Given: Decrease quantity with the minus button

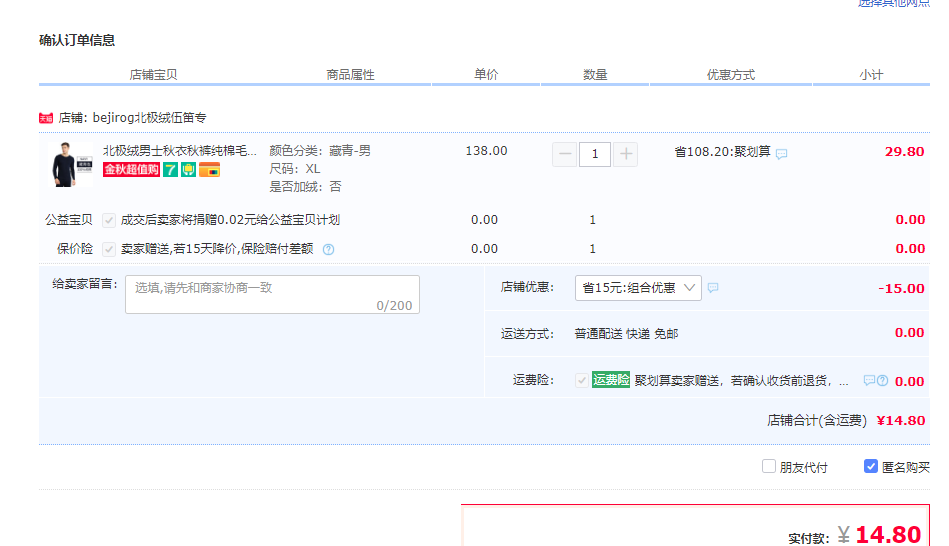Looking at the screenshot, I should (564, 154).
